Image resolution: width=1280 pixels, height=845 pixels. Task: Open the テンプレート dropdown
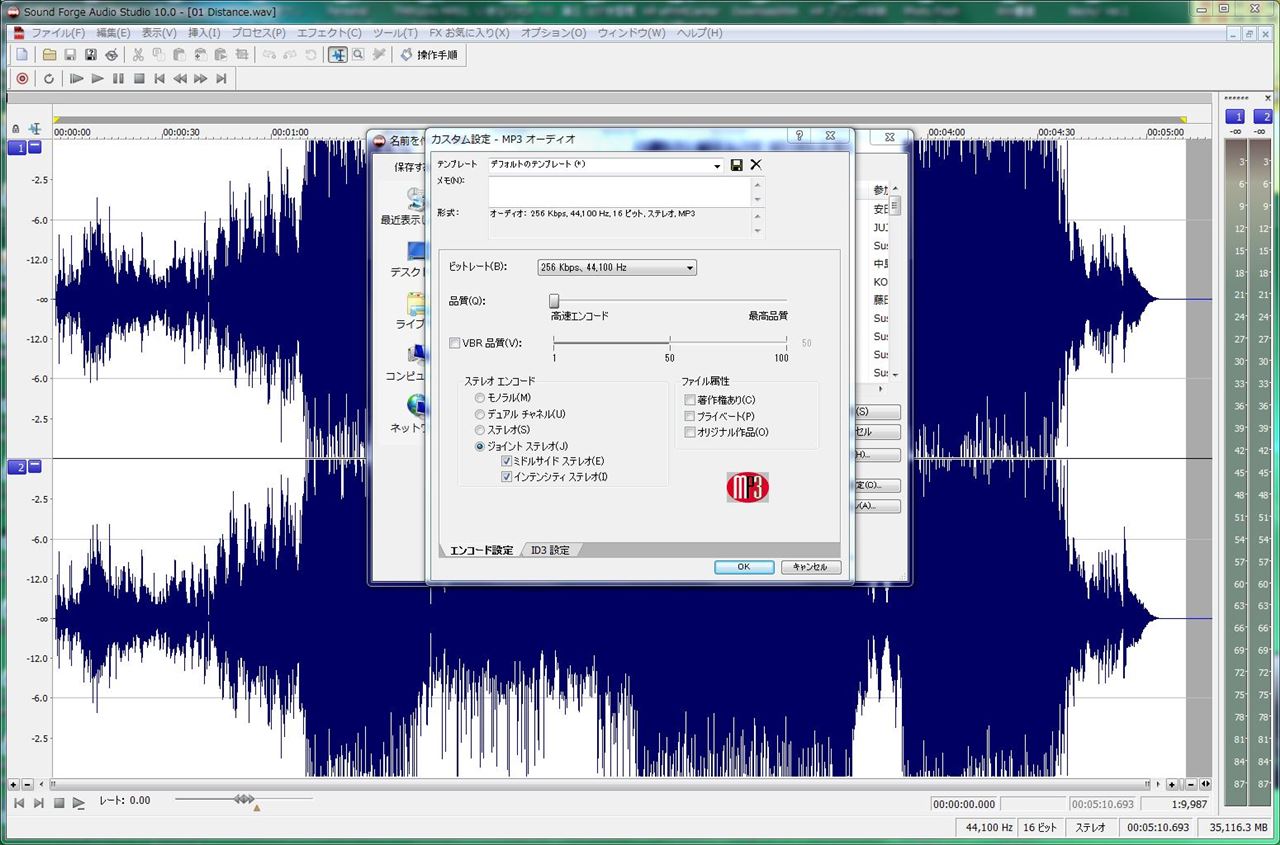click(717, 165)
